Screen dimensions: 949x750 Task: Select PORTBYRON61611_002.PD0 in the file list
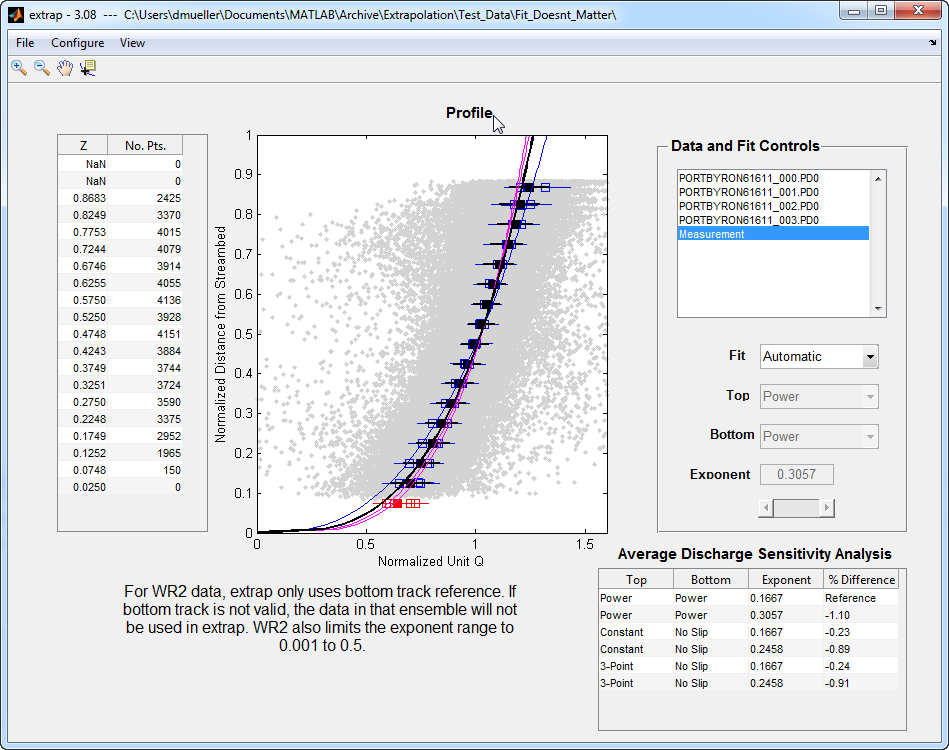coord(748,206)
